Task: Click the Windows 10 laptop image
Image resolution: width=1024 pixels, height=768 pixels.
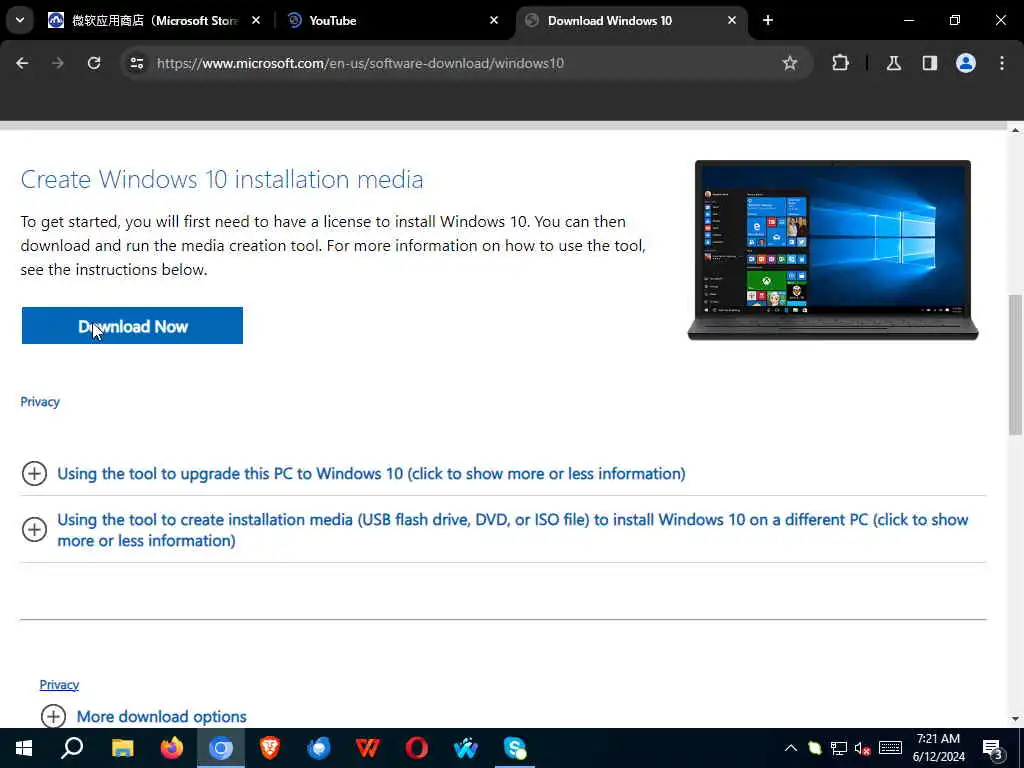Action: [833, 250]
